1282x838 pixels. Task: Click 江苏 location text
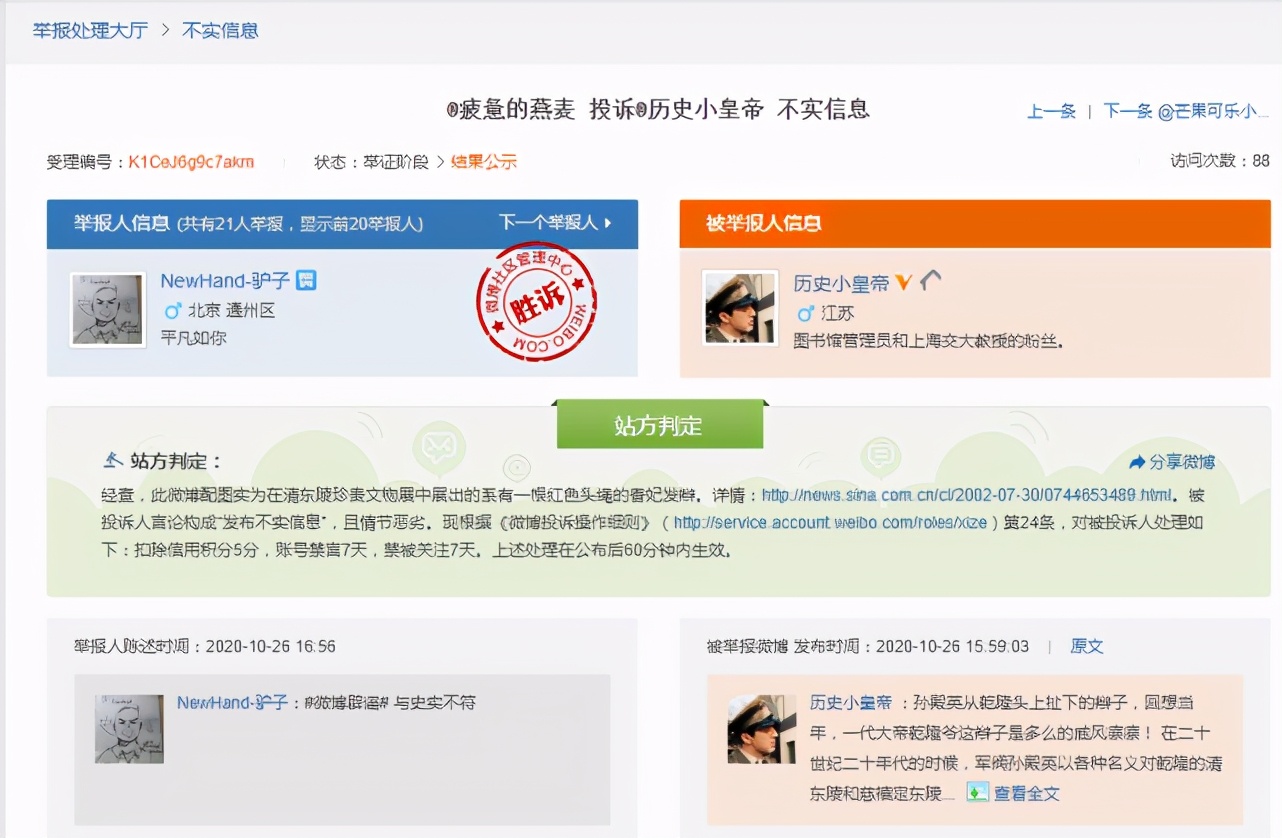point(838,314)
